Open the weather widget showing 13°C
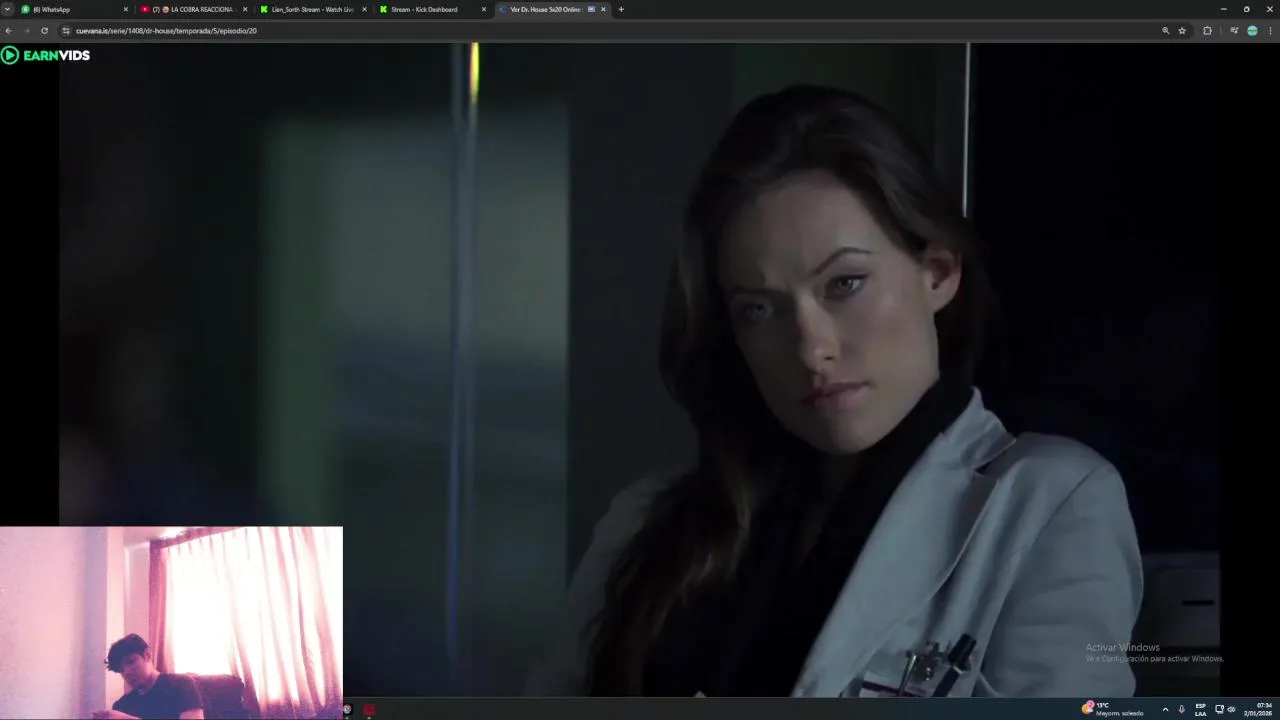Screen dimensions: 1280x720 pyautogui.click(x=1112, y=709)
